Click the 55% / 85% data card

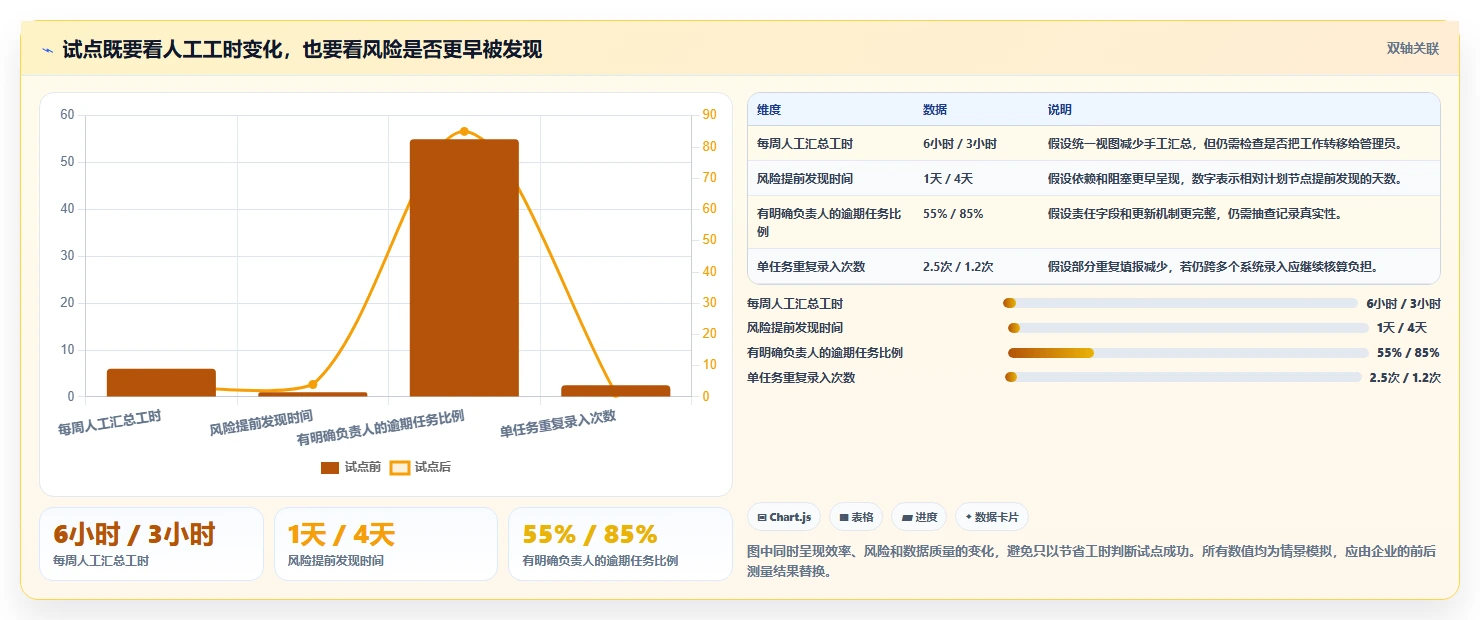click(x=620, y=544)
